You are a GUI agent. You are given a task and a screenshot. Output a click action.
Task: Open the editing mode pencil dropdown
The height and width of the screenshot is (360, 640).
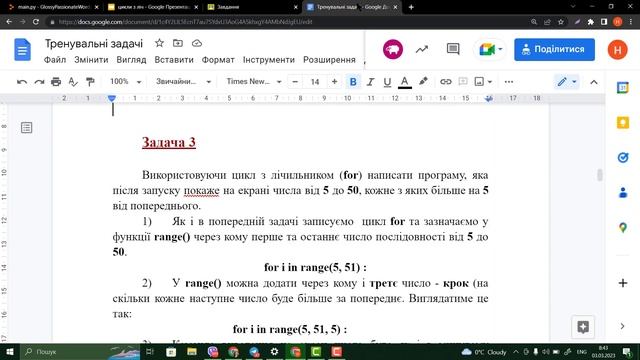567,82
